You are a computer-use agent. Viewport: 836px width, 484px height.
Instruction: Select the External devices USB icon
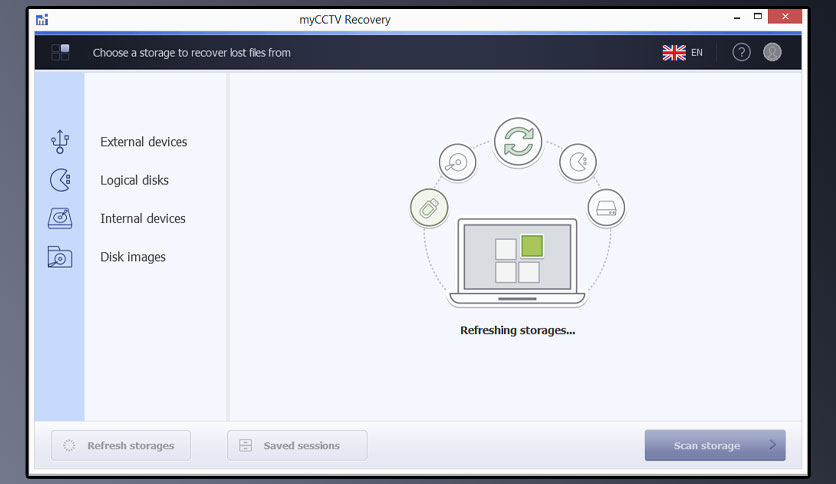[x=60, y=142]
